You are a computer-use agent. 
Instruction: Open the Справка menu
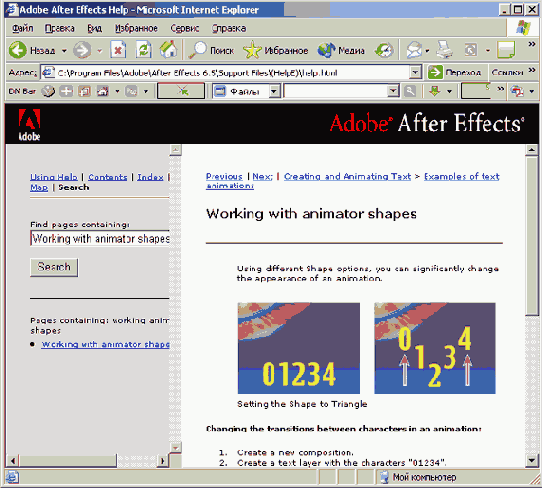[229, 28]
